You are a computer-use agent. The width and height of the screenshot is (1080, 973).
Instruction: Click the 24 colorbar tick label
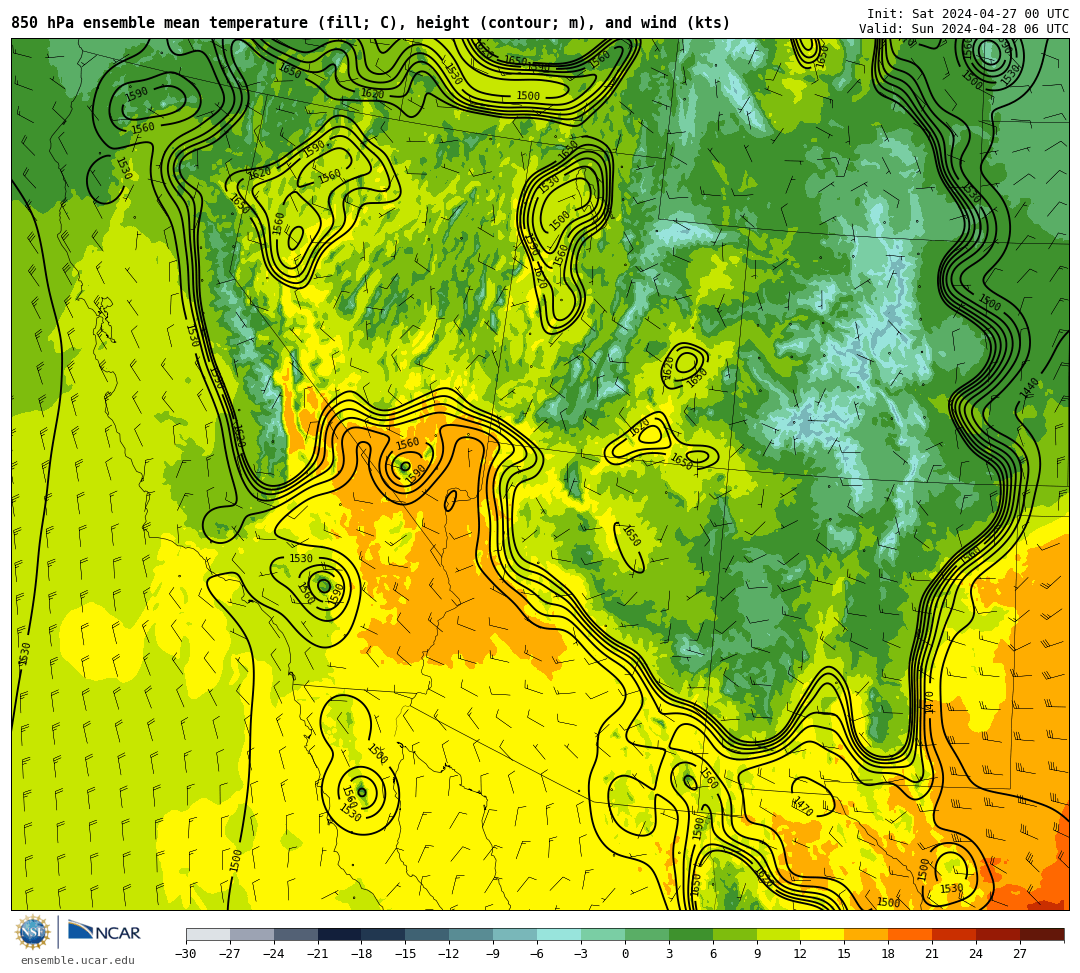pos(976,954)
